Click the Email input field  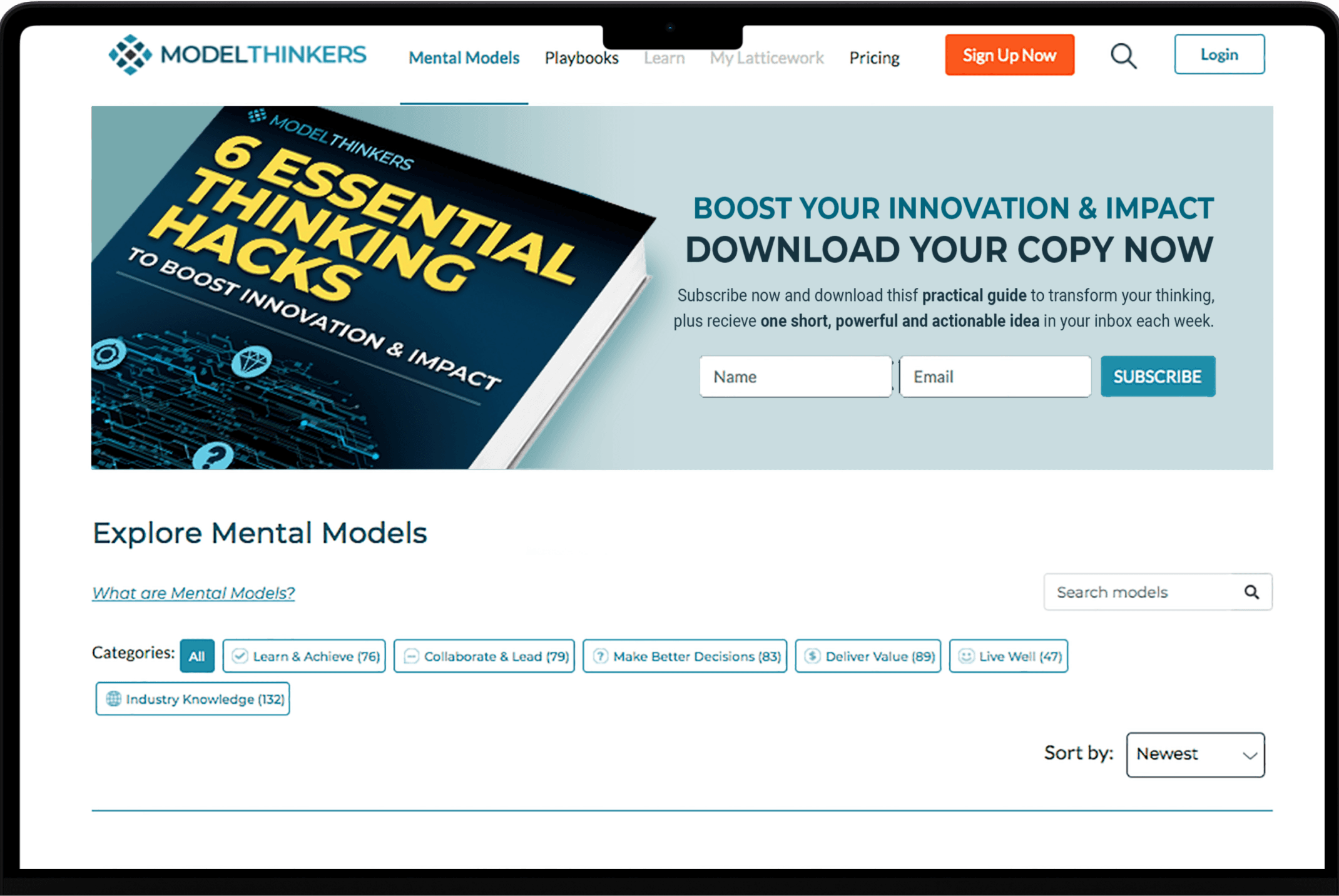point(995,377)
